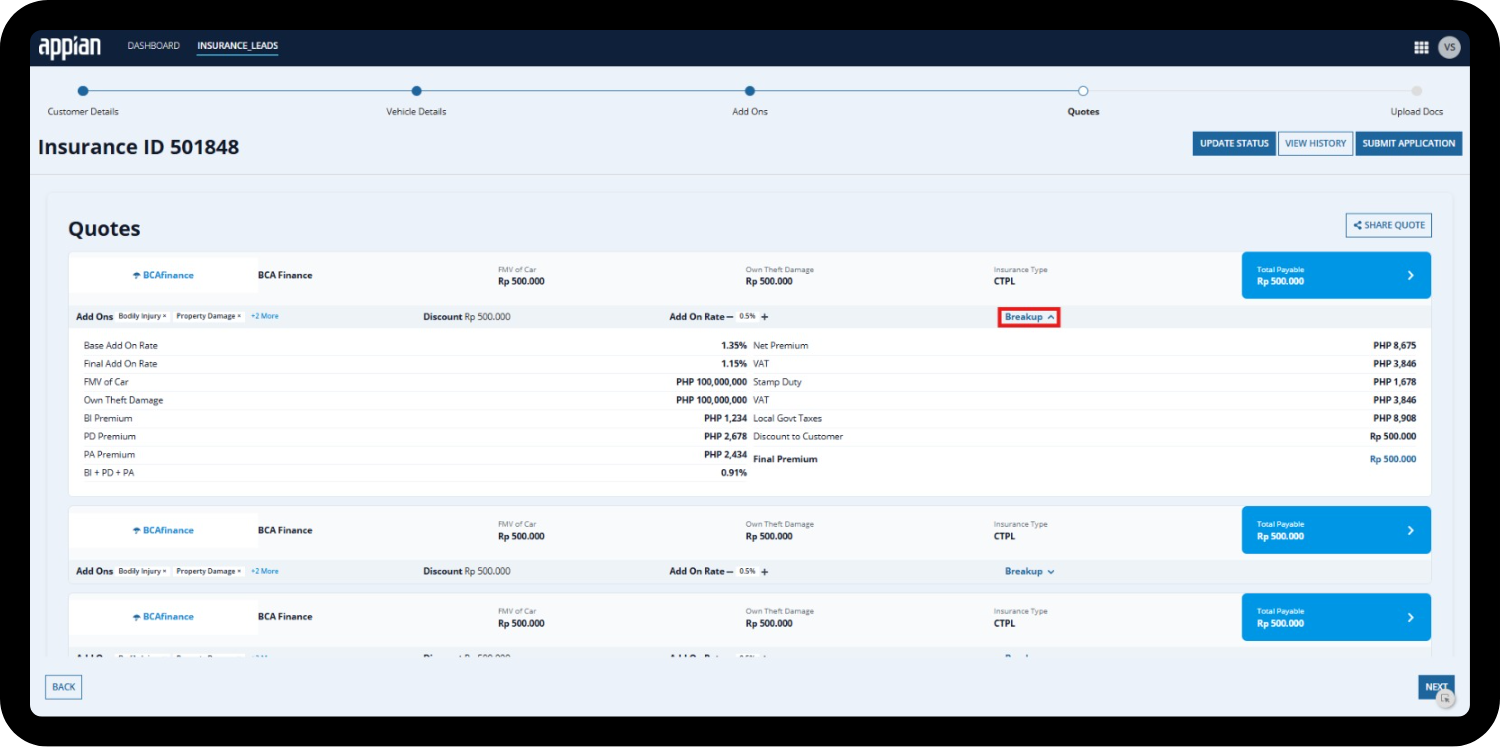
Task: Click the Appian logo
Action: 70,47
